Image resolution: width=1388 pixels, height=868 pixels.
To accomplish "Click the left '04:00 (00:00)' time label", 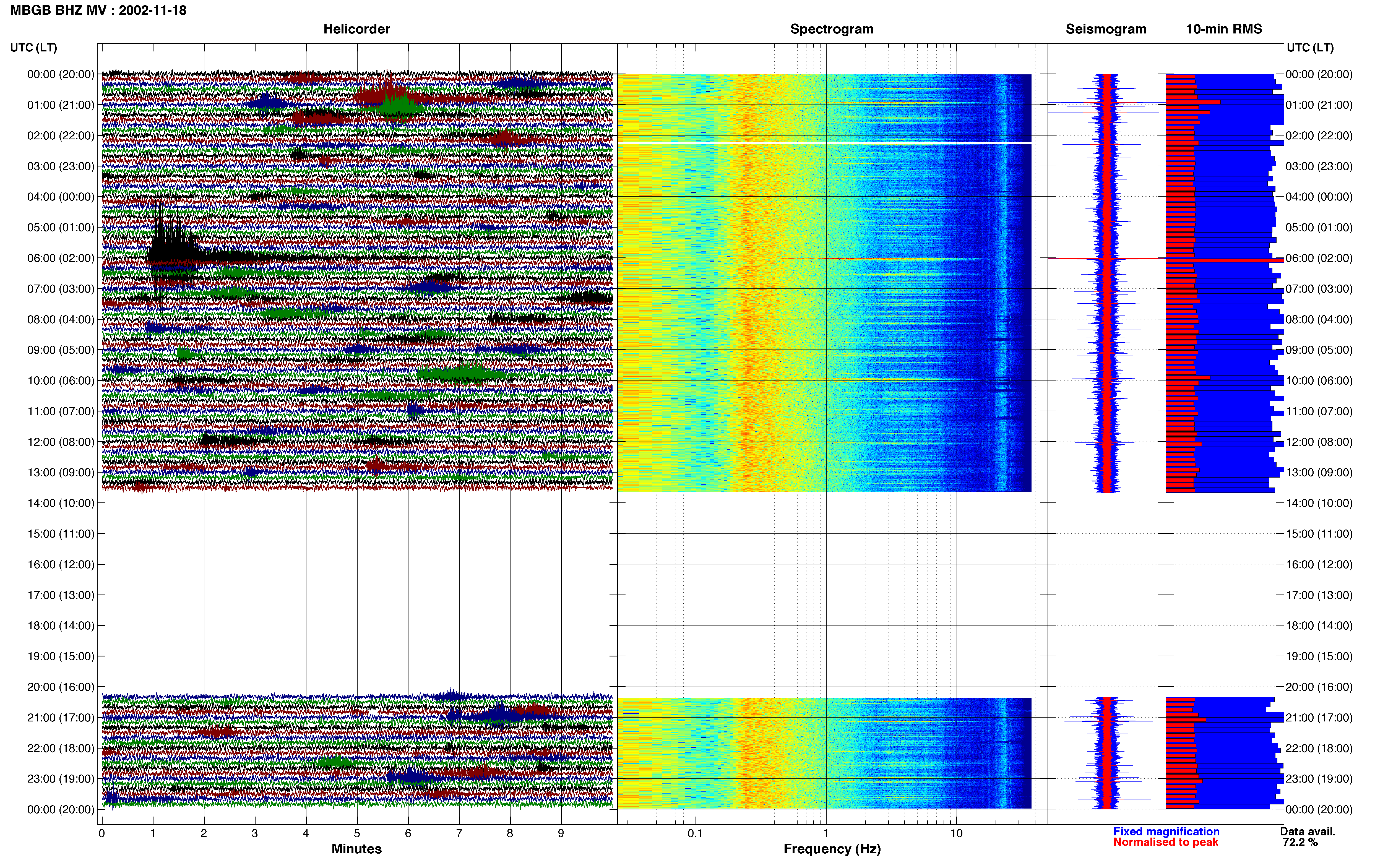I will (x=61, y=197).
